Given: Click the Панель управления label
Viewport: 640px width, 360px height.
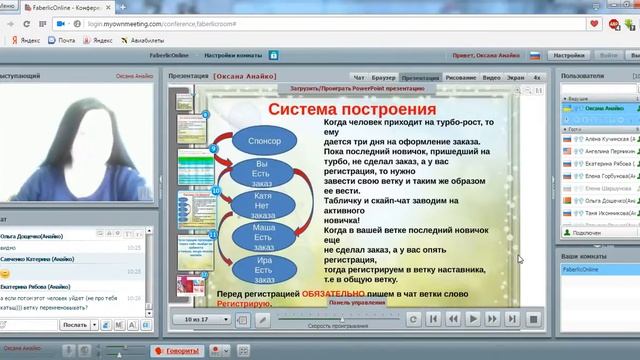Looking at the screenshot, I should click(x=357, y=303).
